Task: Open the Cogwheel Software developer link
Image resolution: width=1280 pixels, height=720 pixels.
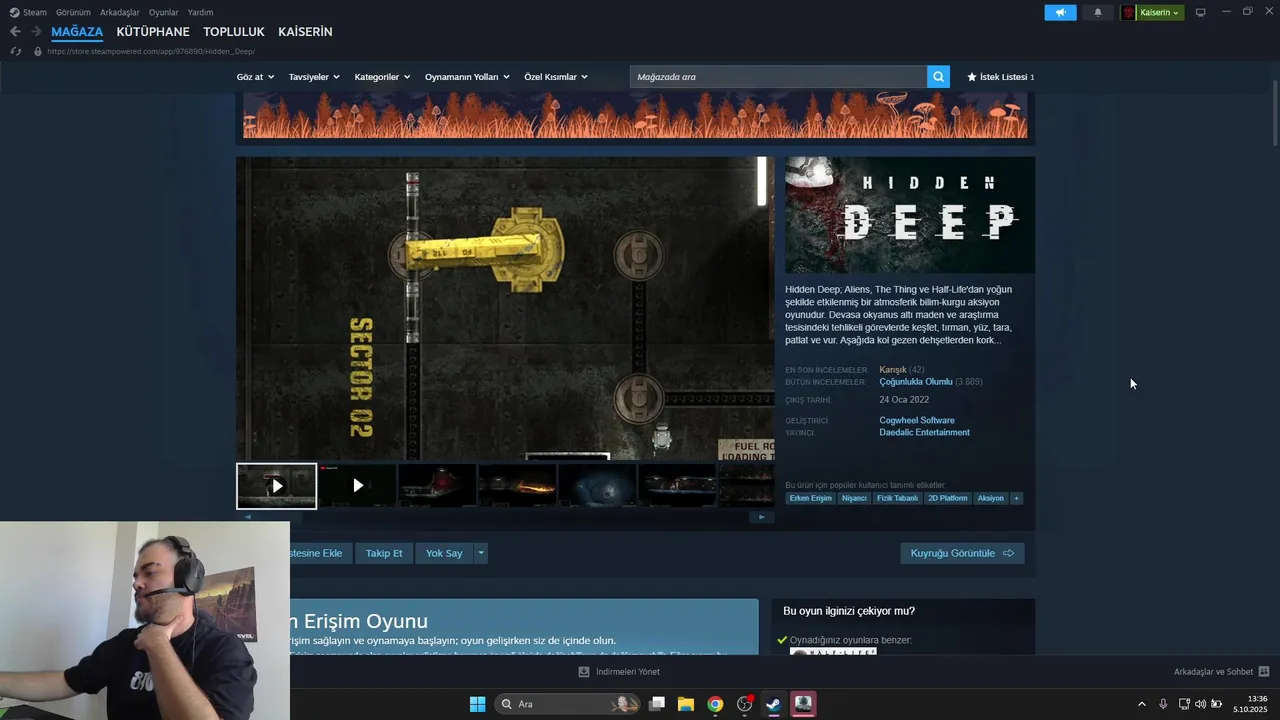Action: [x=917, y=420]
